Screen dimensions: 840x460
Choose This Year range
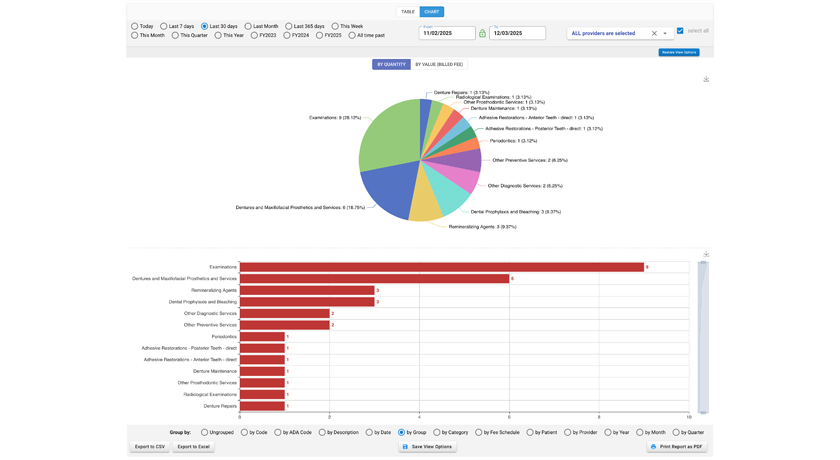(218, 35)
